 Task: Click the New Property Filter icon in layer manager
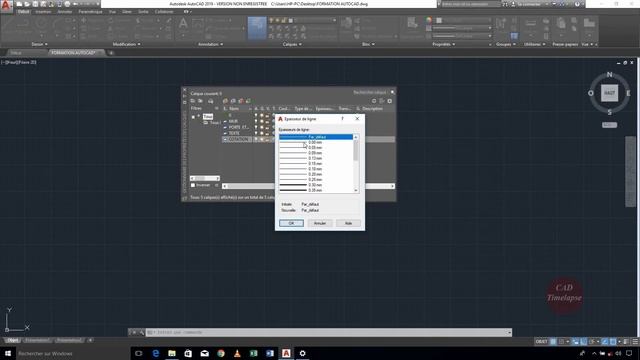[x=193, y=101]
